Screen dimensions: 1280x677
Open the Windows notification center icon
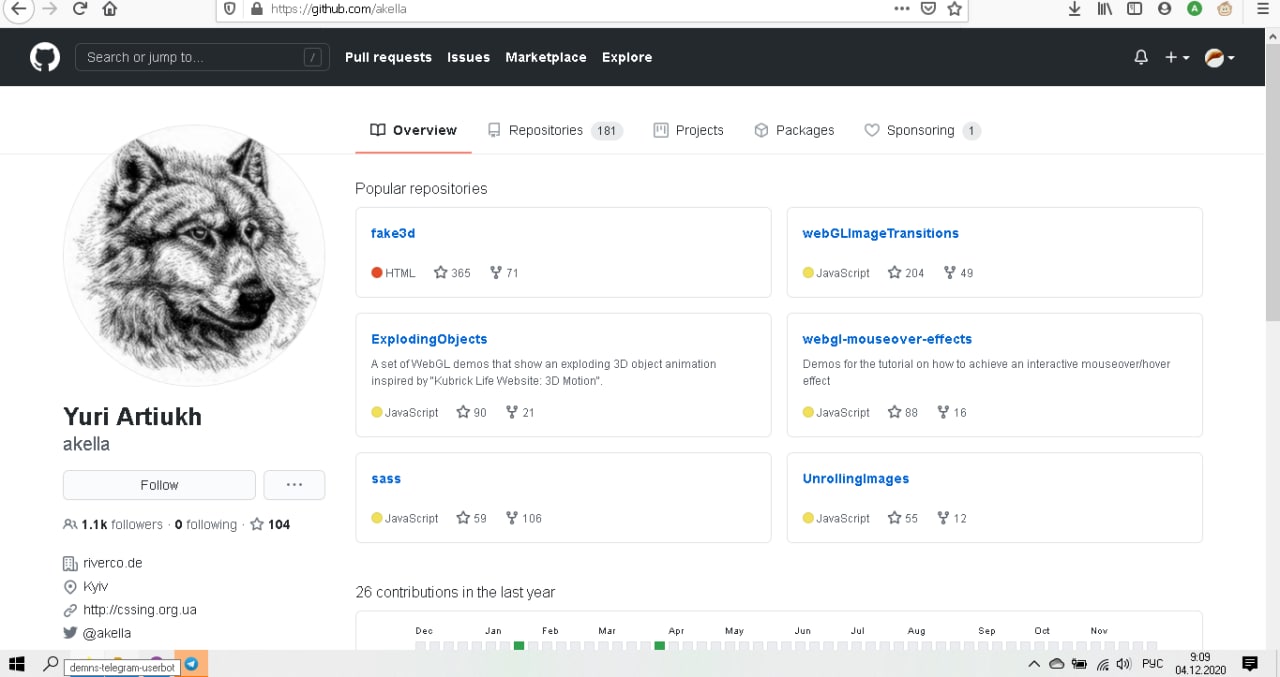[1249, 663]
